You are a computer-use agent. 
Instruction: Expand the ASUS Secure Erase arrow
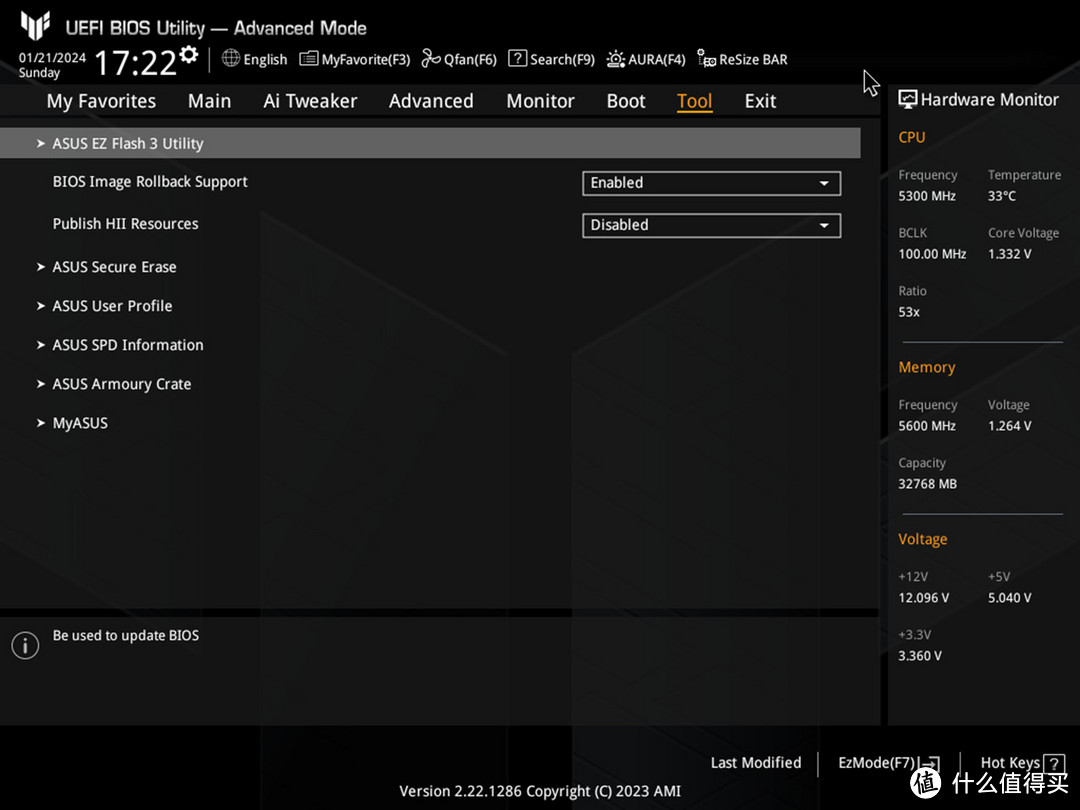coord(41,267)
